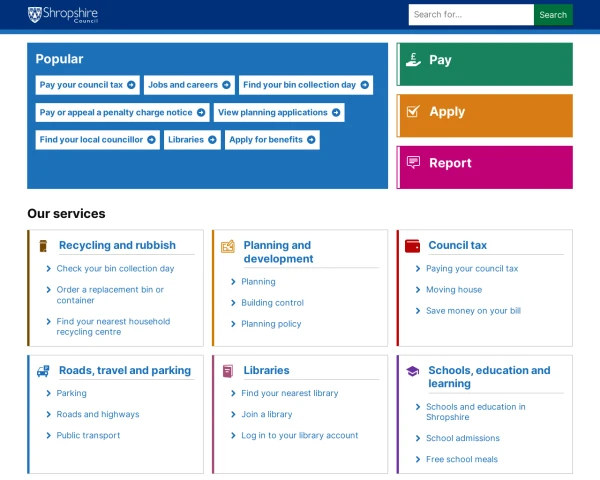This screenshot has height=480, width=600.
Task: Click the Report speech bubble icon
Action: [413, 163]
